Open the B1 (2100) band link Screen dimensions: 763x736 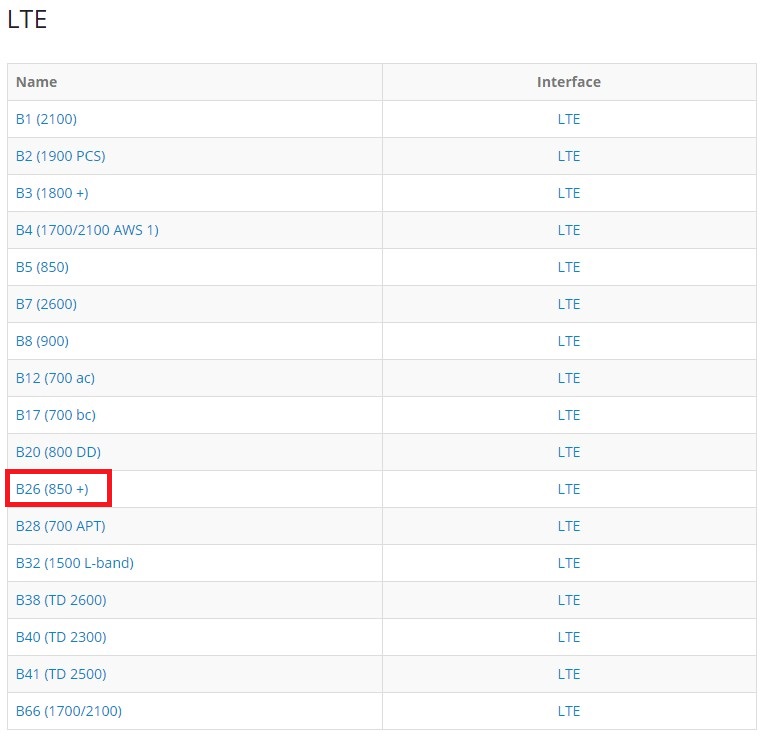pyautogui.click(x=46, y=119)
